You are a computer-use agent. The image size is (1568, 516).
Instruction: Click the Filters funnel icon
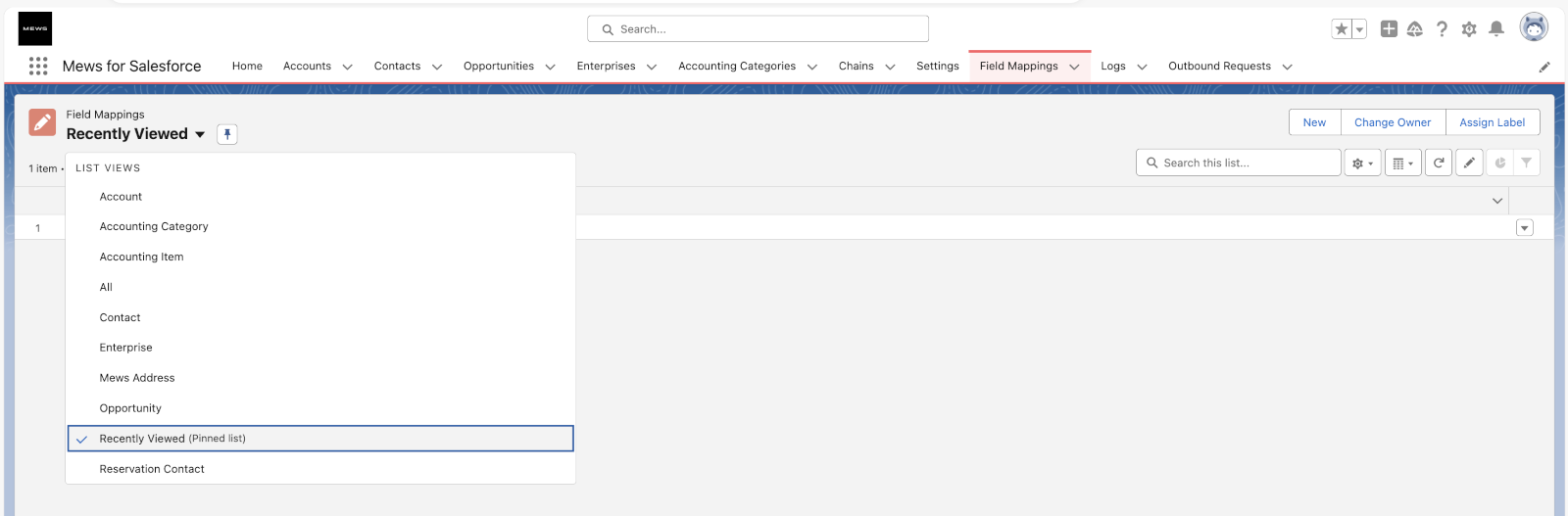(1527, 163)
